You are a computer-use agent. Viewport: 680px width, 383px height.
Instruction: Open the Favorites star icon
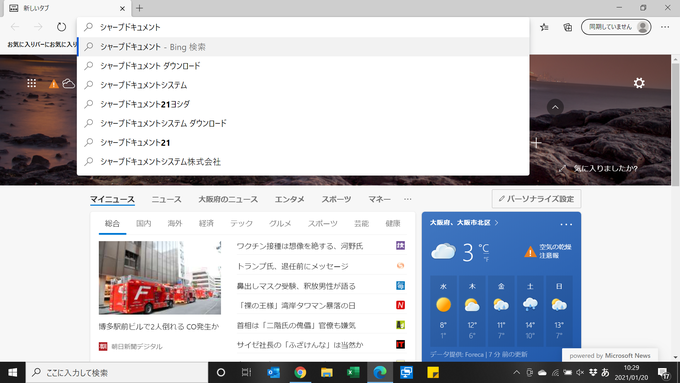pos(544,27)
